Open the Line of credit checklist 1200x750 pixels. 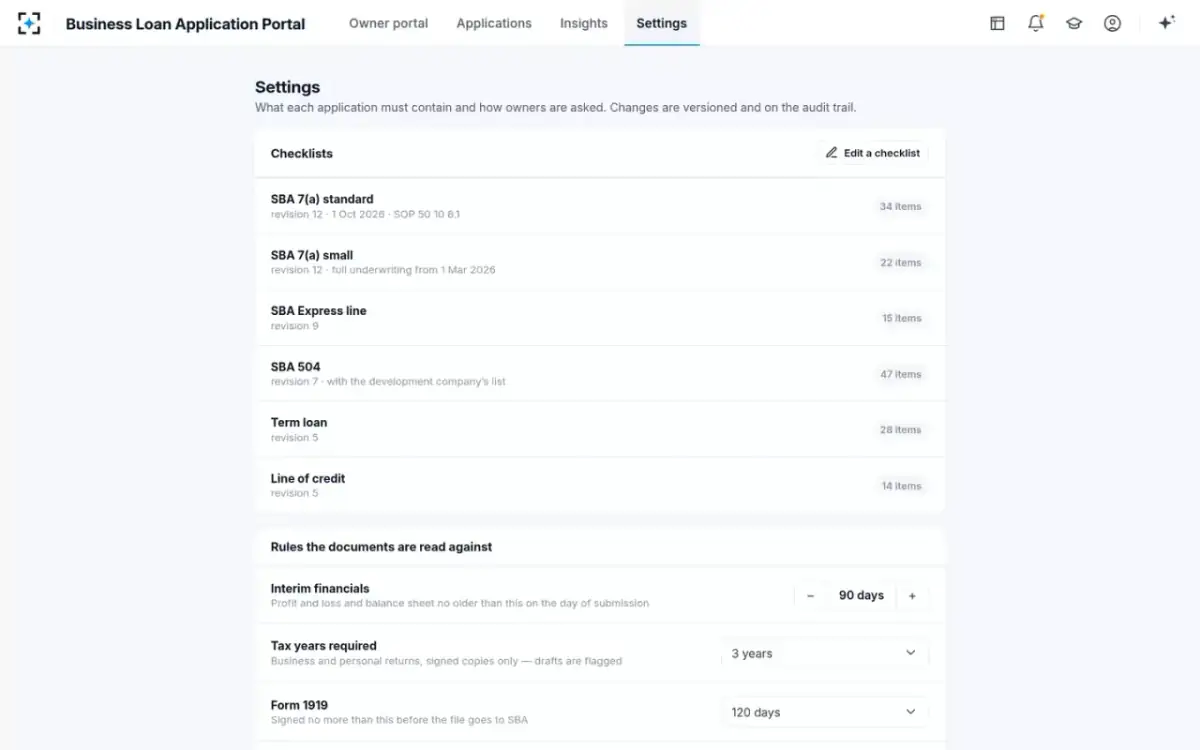point(600,486)
